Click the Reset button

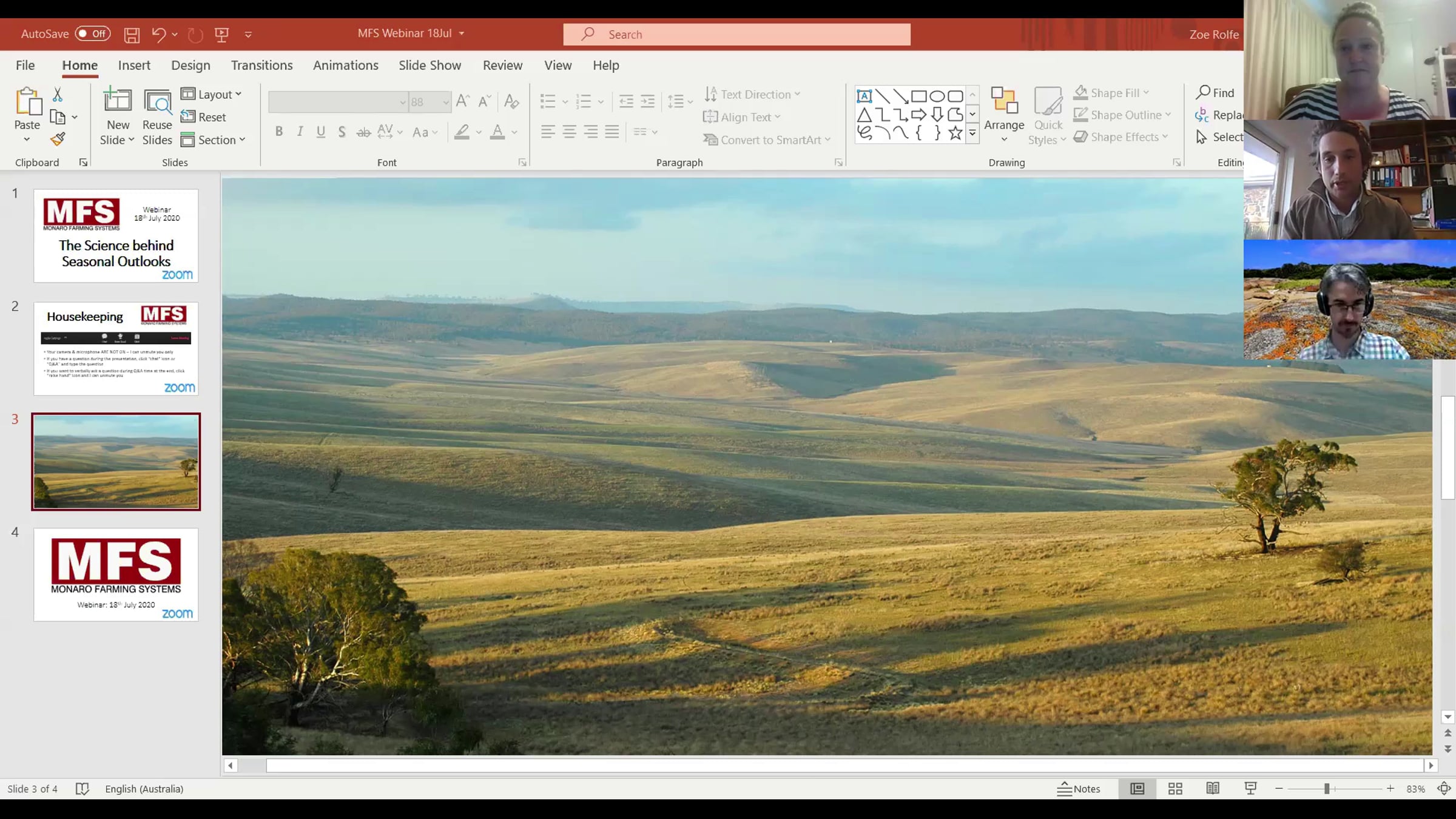(x=204, y=117)
